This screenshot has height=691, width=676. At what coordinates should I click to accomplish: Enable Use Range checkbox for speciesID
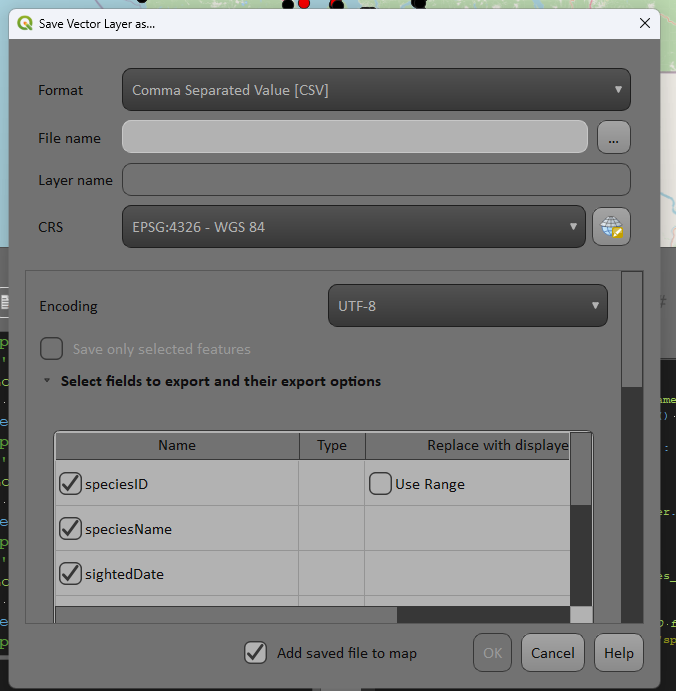pos(380,483)
